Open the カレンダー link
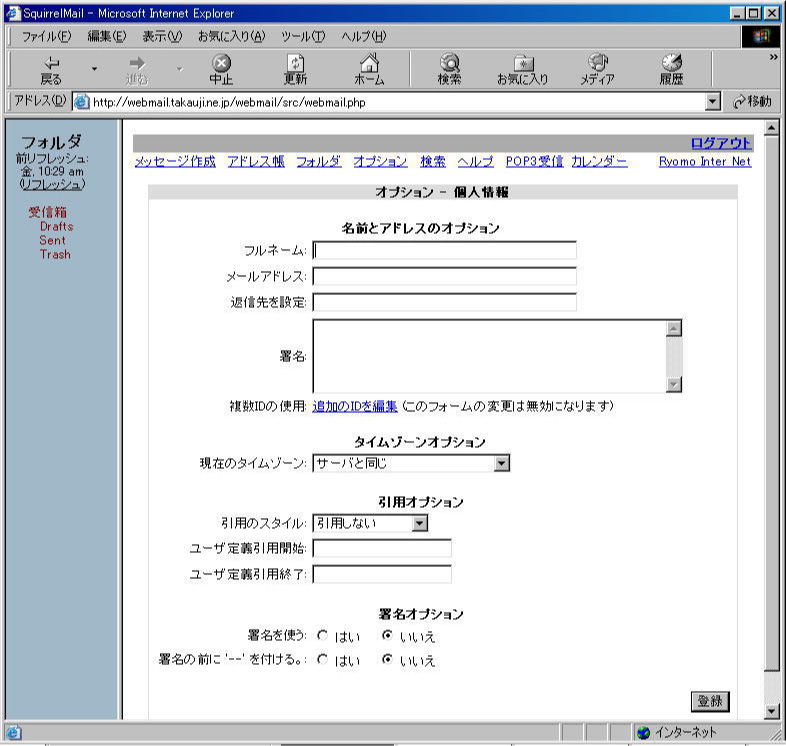This screenshot has width=786, height=746. tap(599, 161)
